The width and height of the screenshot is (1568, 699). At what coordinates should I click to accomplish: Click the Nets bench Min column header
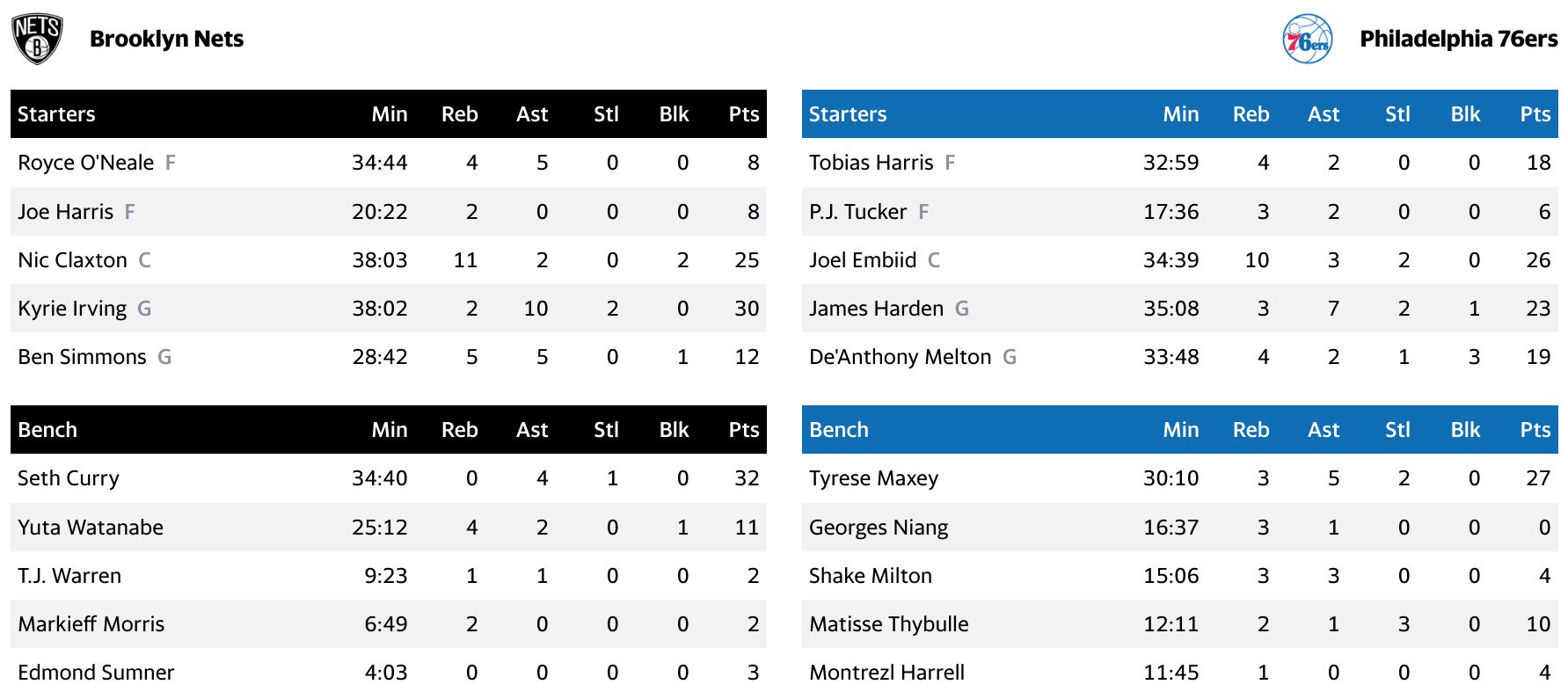pos(389,430)
